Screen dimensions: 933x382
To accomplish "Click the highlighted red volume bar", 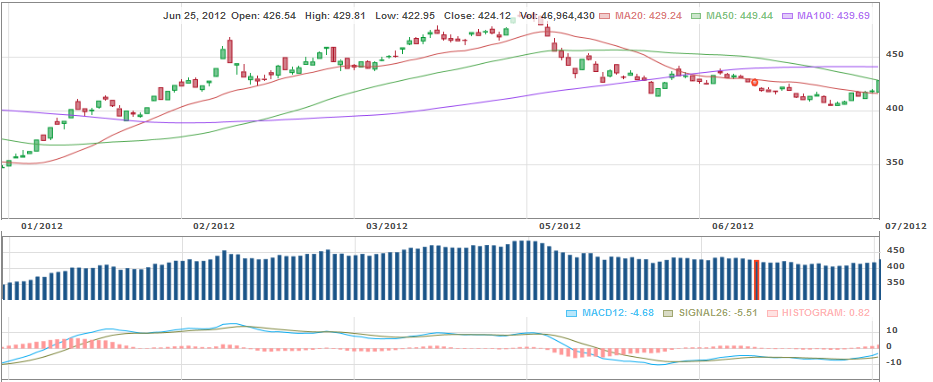I will click(x=756, y=280).
